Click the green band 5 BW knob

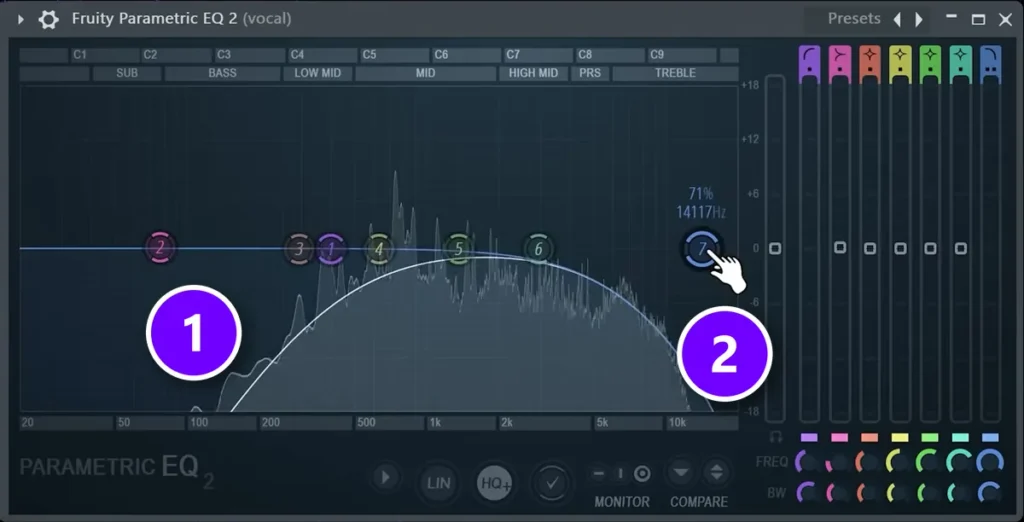tap(929, 492)
